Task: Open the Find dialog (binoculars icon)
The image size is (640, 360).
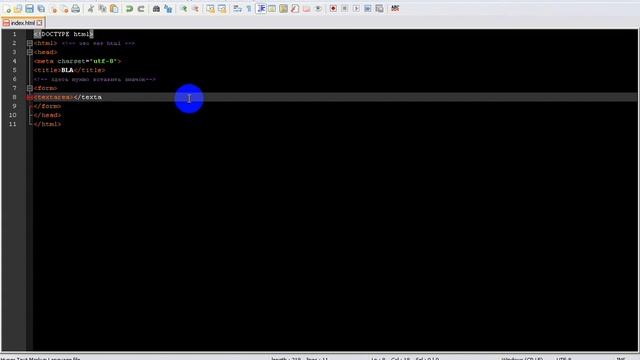Action: [x=156, y=9]
